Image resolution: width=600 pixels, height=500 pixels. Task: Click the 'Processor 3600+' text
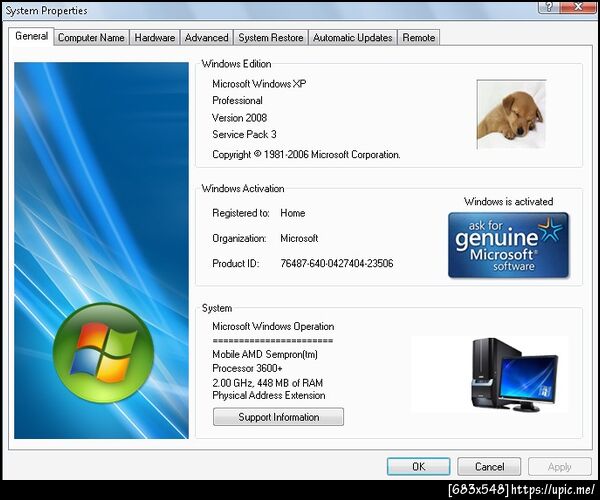[247, 368]
